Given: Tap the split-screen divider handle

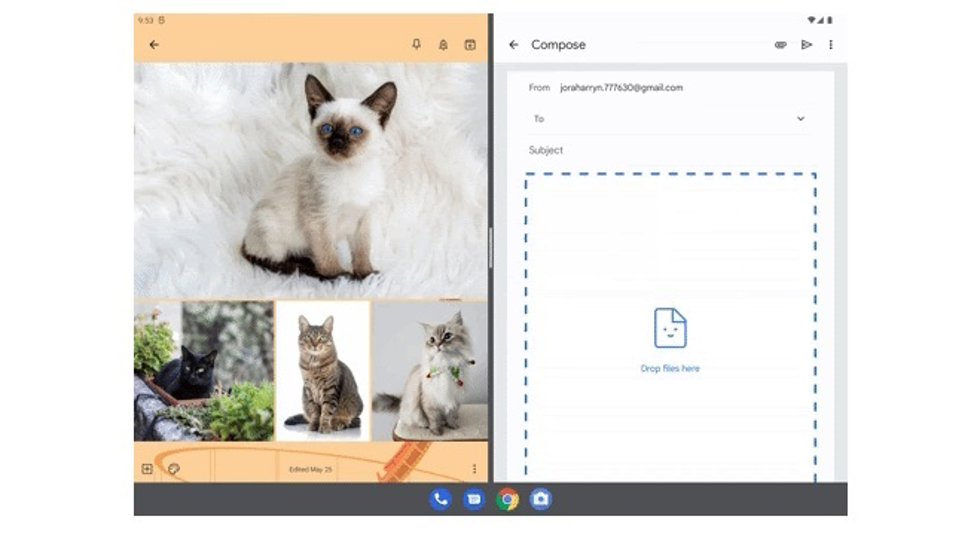Looking at the screenshot, I should 491,248.
